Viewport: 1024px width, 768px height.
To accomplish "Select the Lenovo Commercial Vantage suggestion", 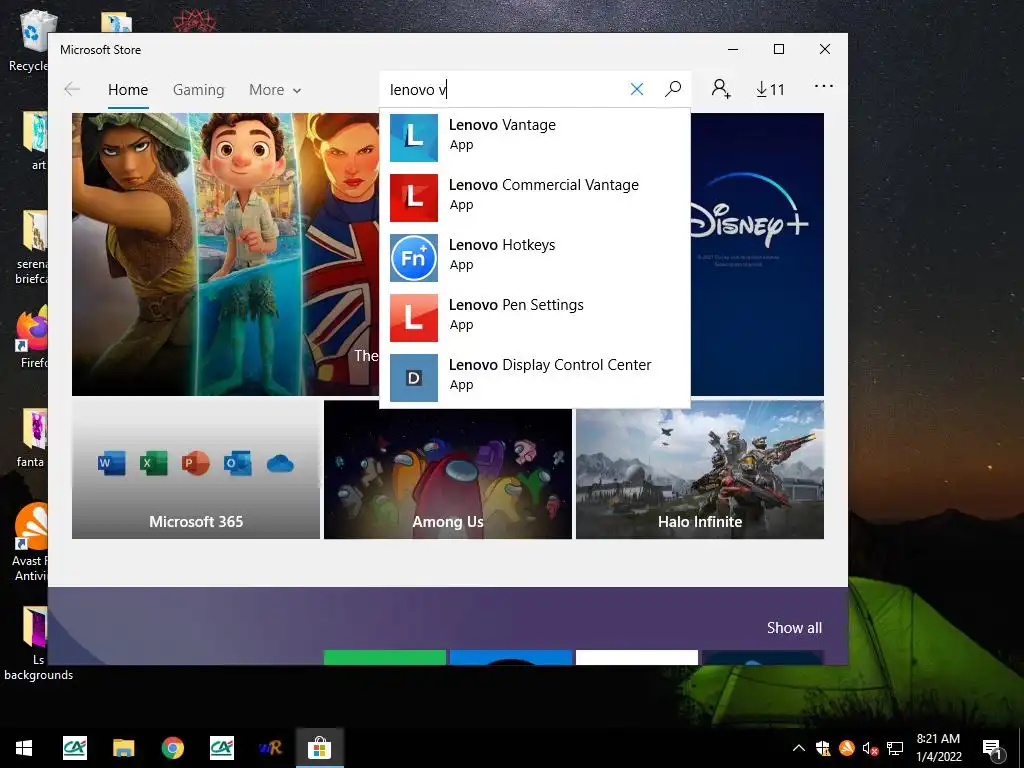I will tap(535, 198).
